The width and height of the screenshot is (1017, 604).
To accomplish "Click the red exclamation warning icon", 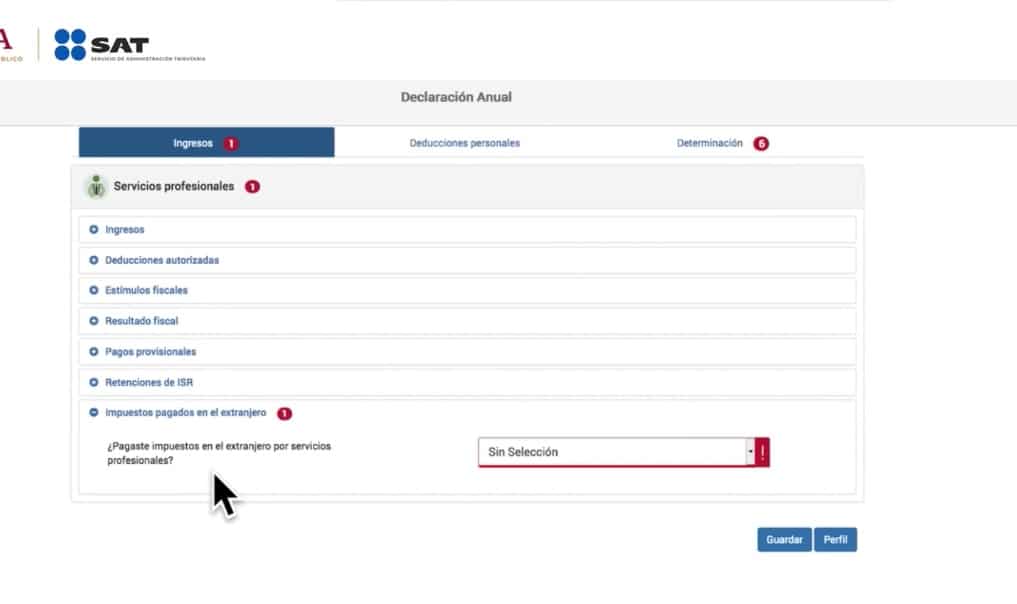I will click(x=762, y=453).
